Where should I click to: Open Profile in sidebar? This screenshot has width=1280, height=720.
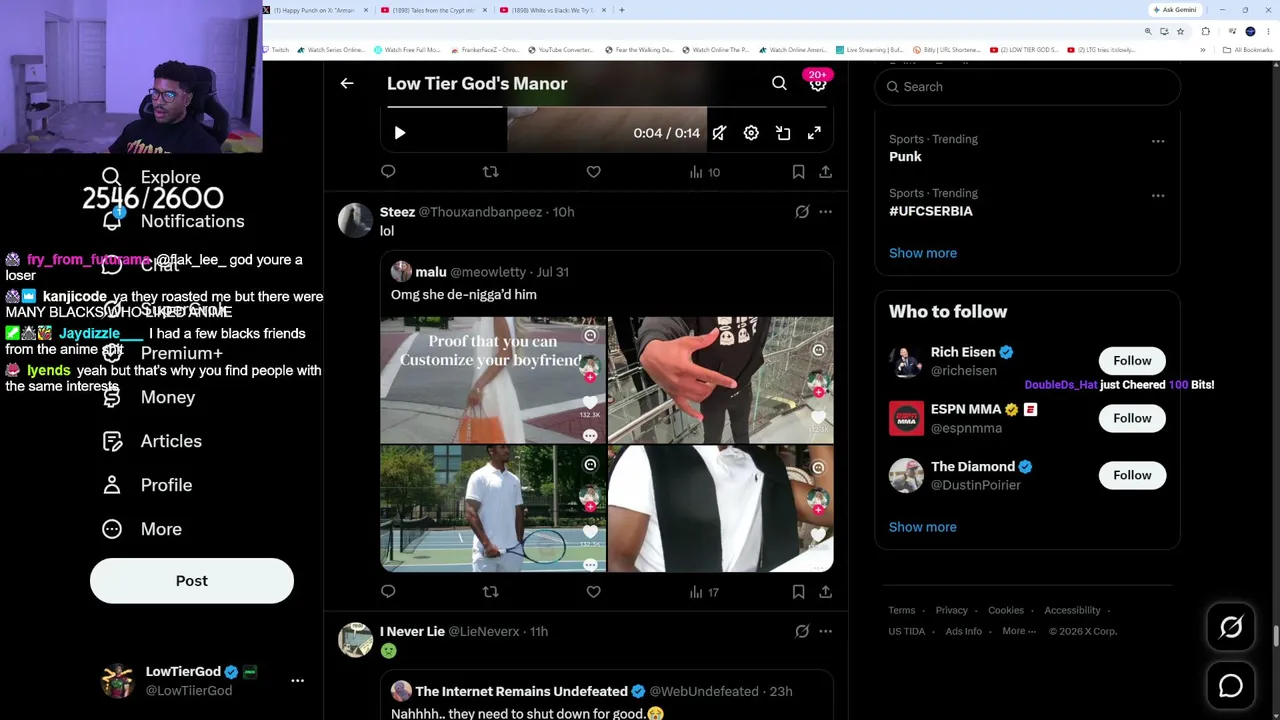pyautogui.click(x=147, y=485)
